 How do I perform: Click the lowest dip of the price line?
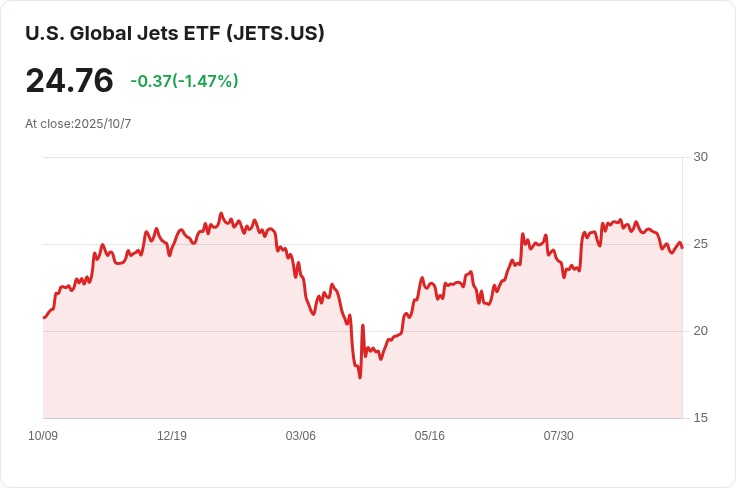(x=359, y=376)
